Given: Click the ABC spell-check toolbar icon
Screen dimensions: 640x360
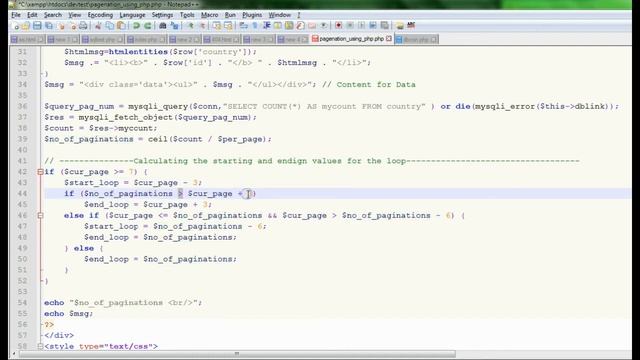Looking at the screenshot, I should click(411, 26).
